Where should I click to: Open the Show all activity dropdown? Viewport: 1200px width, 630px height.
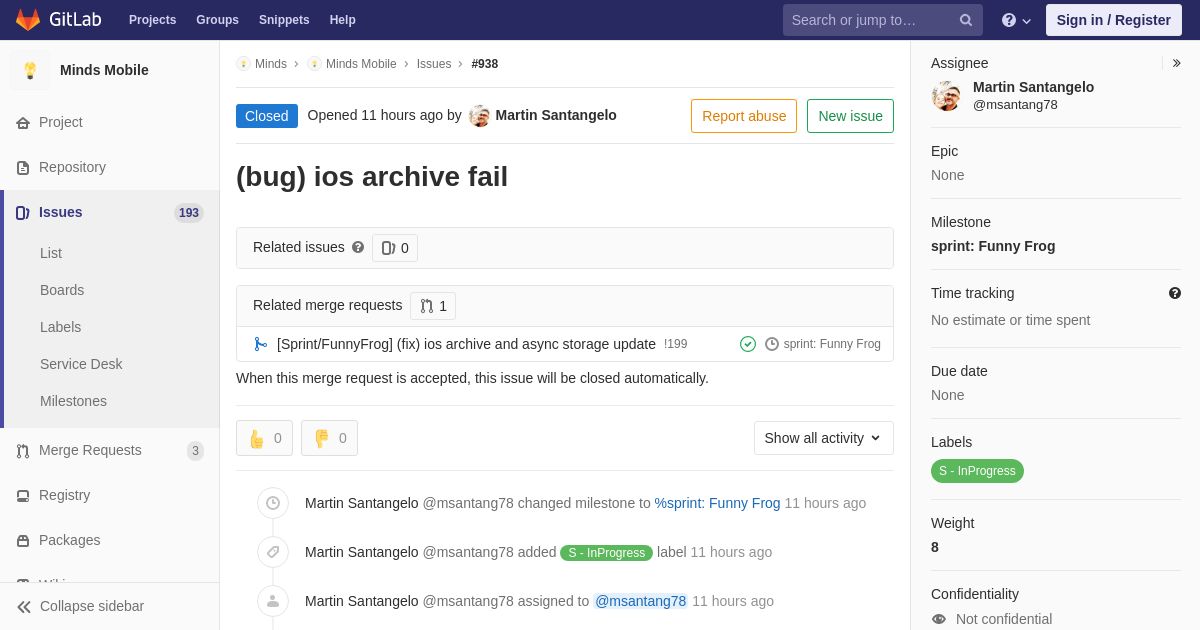(x=824, y=438)
